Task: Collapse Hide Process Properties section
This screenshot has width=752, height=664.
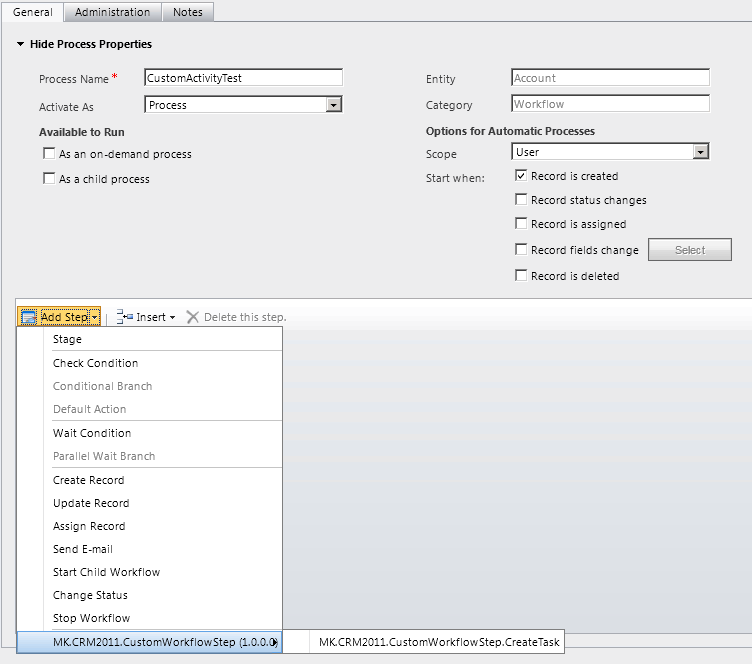Action: pos(21,44)
